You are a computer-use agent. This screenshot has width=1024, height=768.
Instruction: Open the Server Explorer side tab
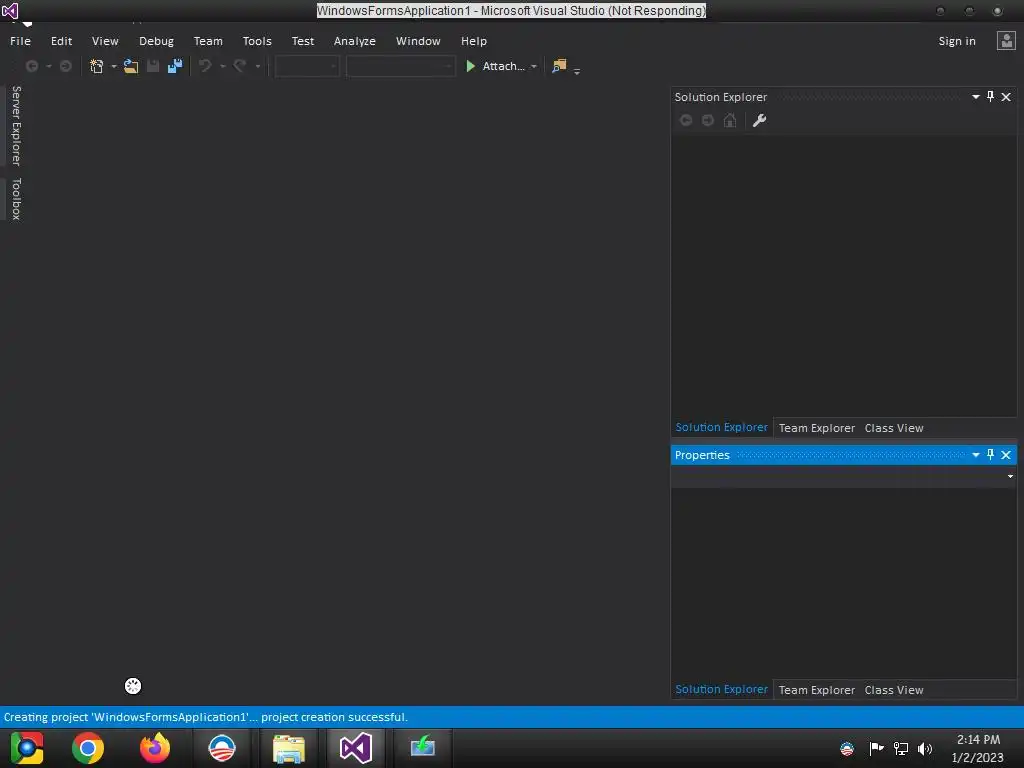point(16,125)
